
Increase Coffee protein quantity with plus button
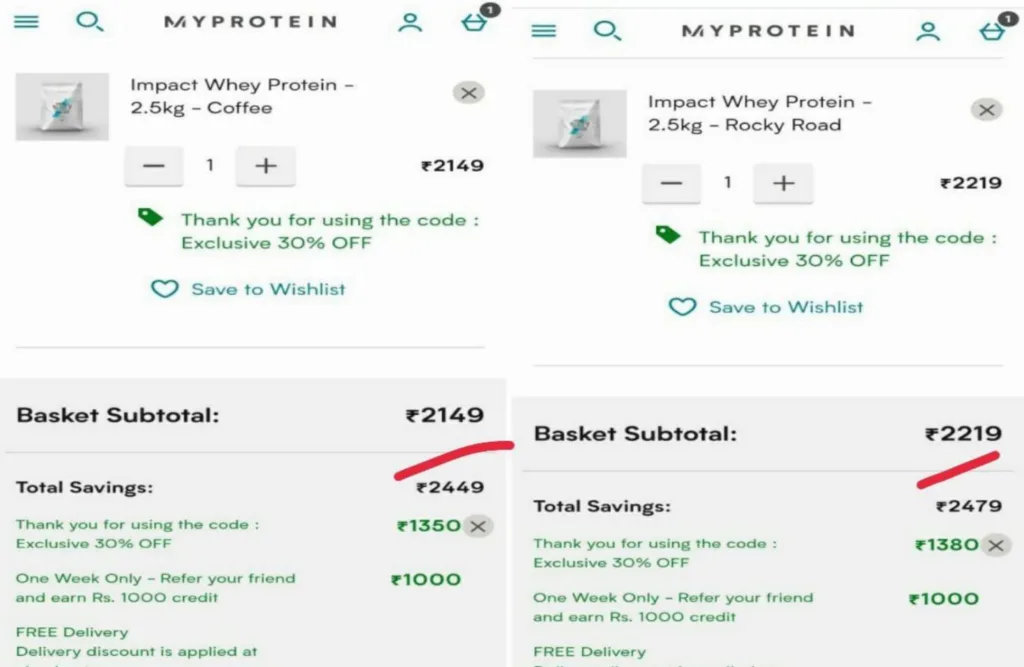coord(265,166)
